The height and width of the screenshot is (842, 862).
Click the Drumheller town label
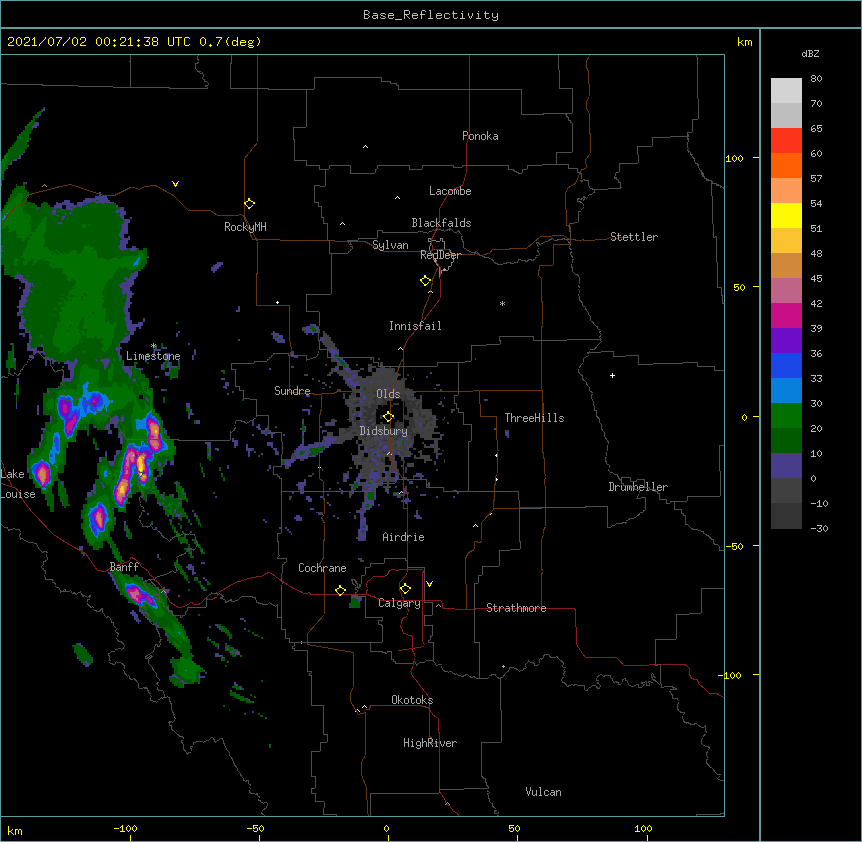click(x=638, y=487)
